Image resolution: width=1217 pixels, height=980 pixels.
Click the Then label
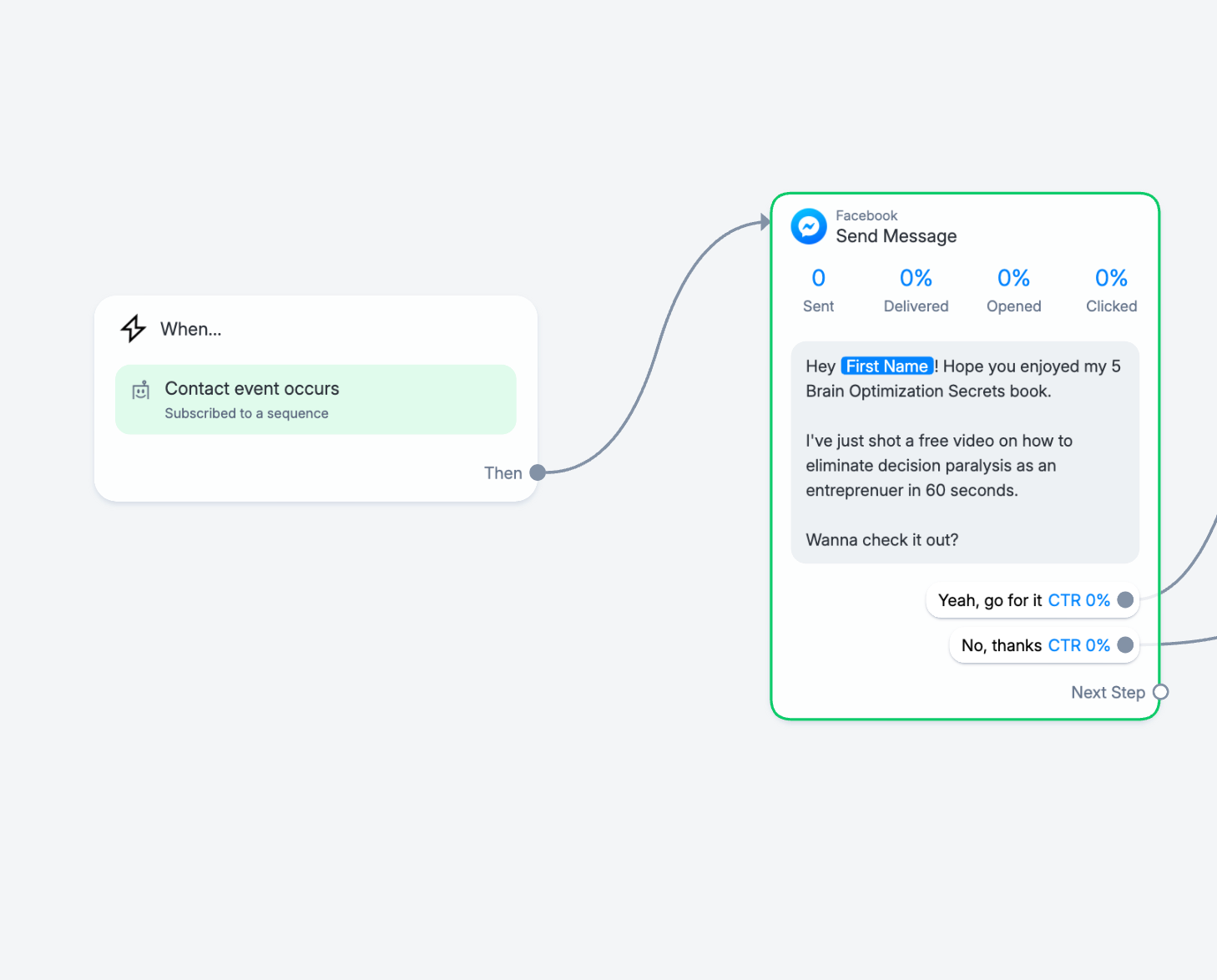tap(503, 473)
